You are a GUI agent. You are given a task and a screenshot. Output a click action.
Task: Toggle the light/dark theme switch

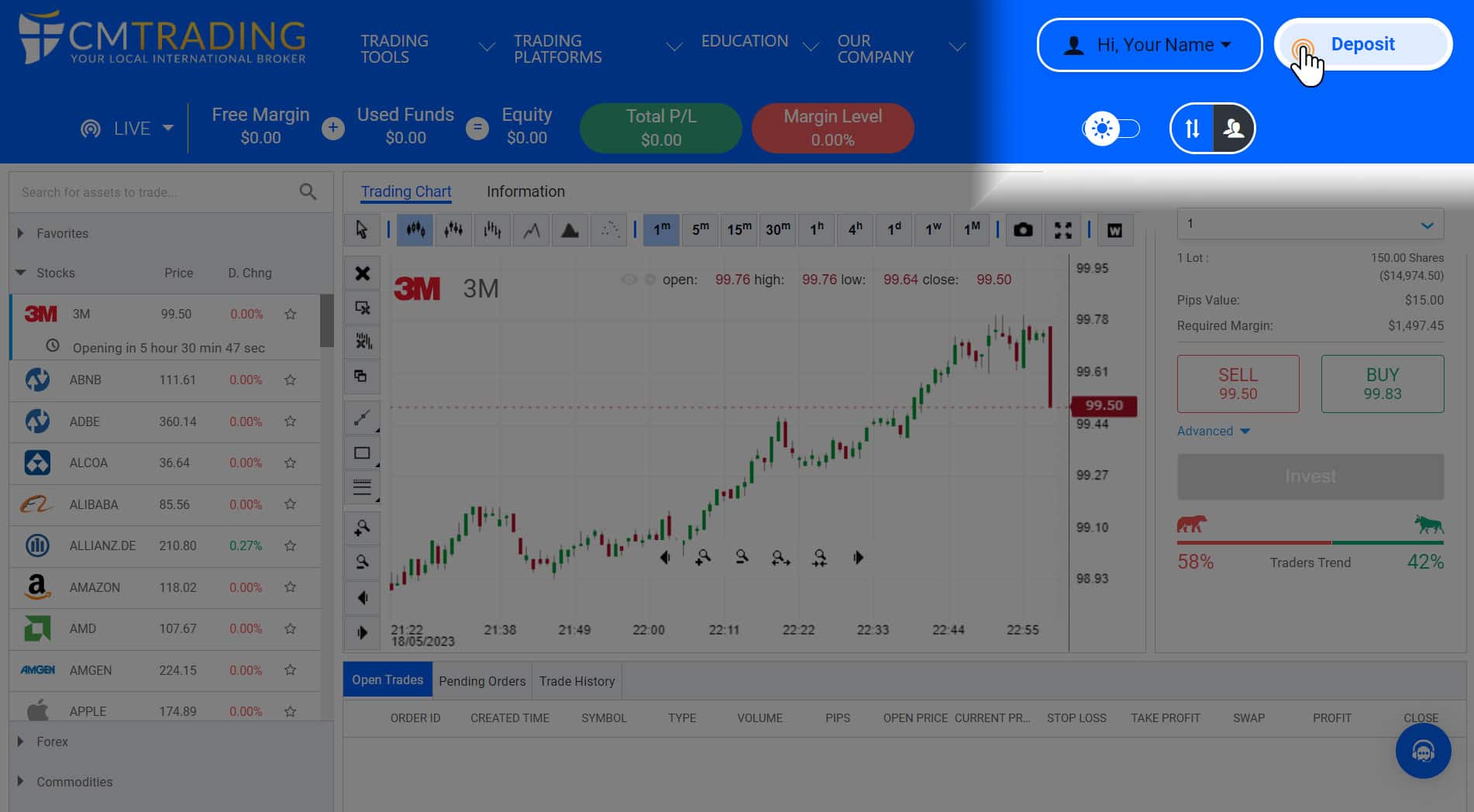point(1111,128)
